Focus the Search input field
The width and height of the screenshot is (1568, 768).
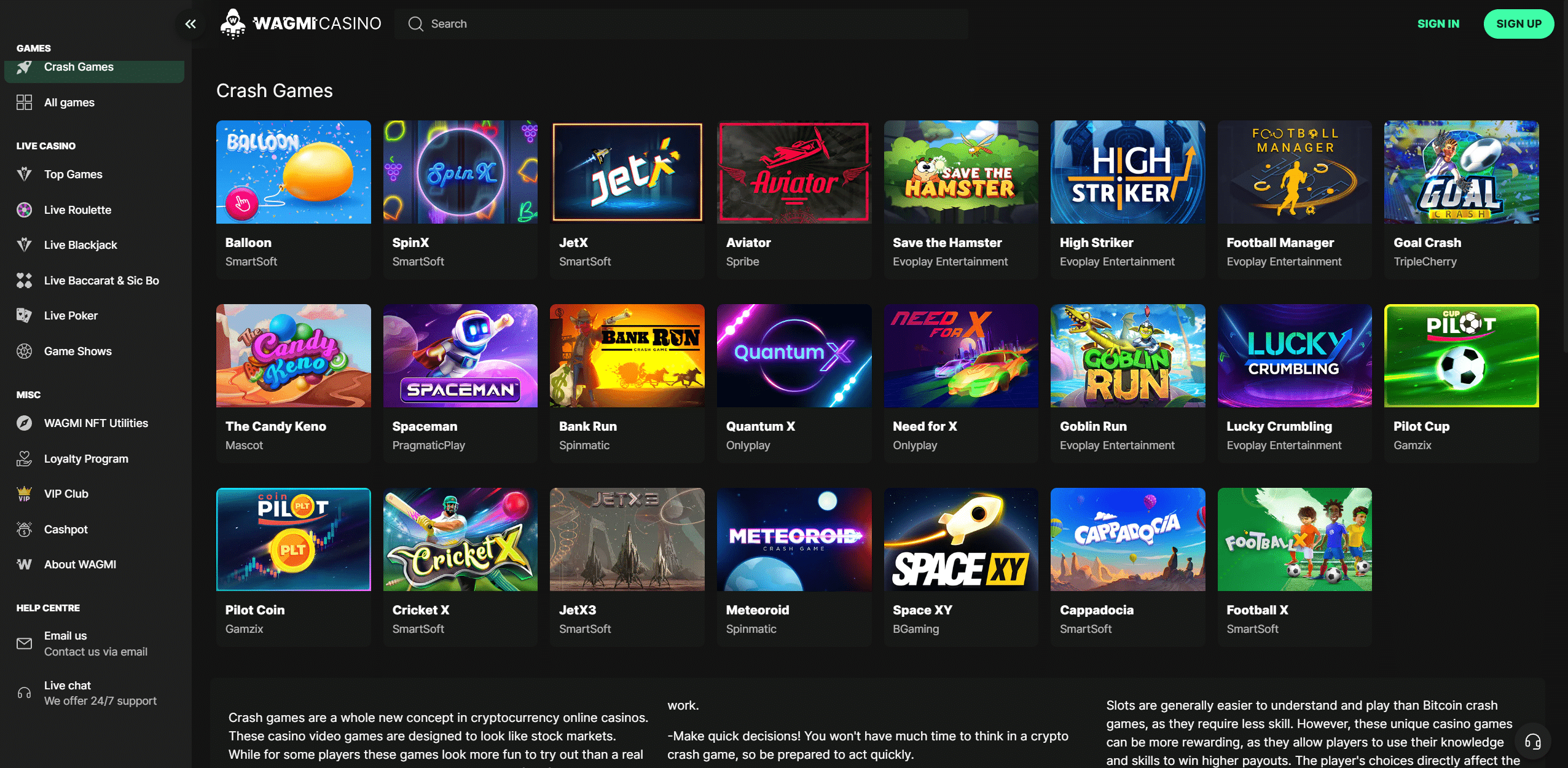coord(681,24)
